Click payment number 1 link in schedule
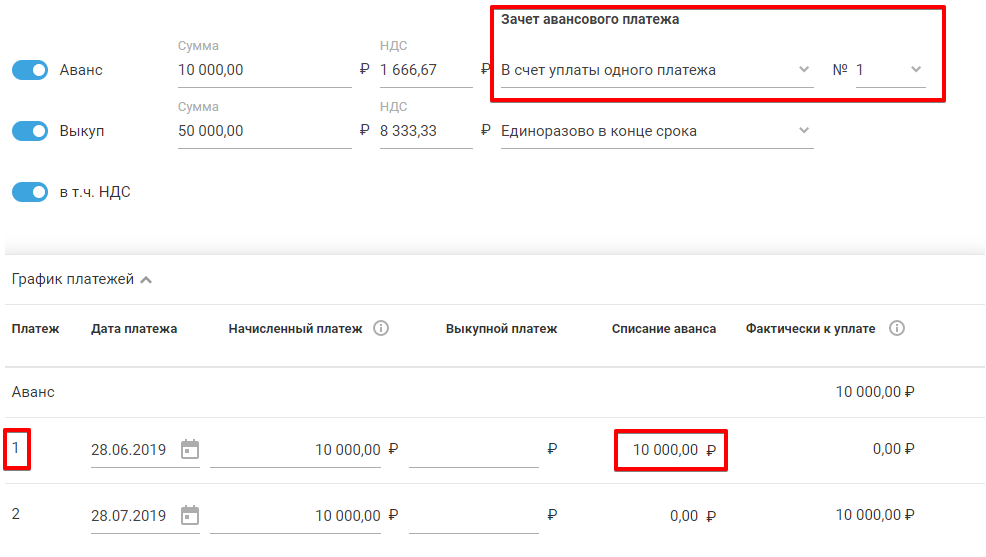Image resolution: width=986 pixels, height=557 pixels. 16,448
